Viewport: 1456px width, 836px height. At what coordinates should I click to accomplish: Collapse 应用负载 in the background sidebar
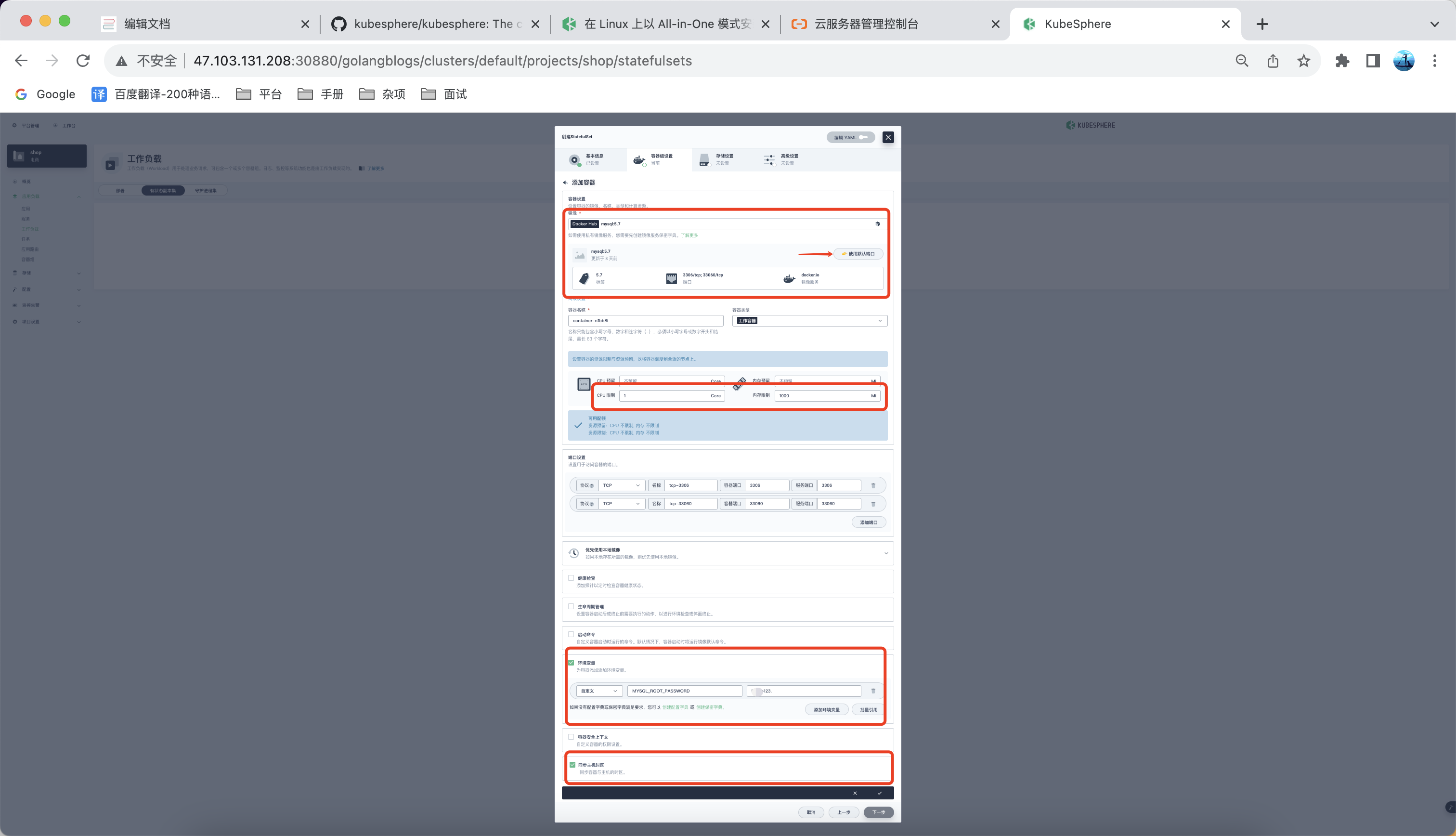(x=78, y=196)
